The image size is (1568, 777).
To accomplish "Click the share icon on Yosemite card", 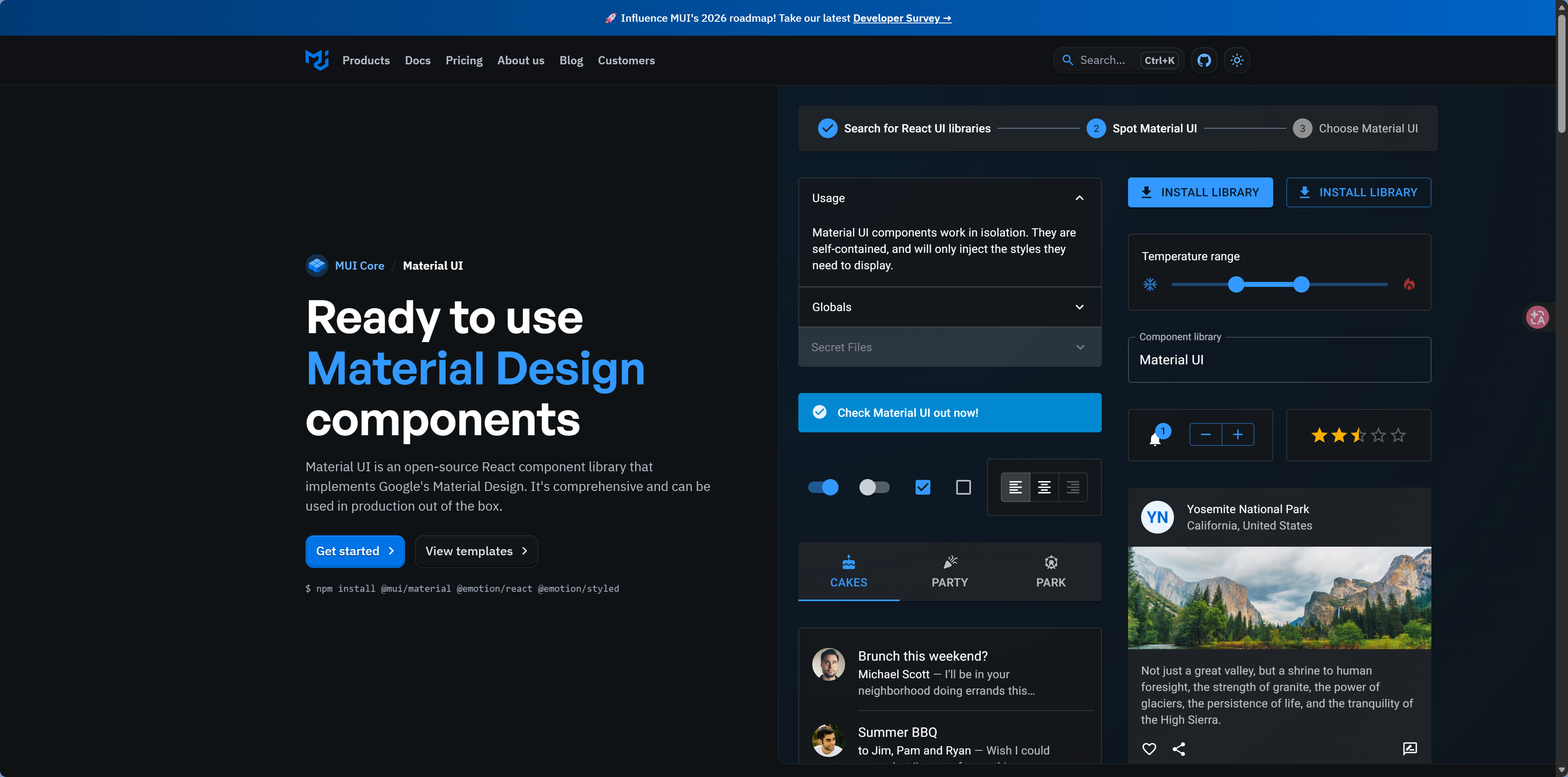I will click(x=1178, y=748).
